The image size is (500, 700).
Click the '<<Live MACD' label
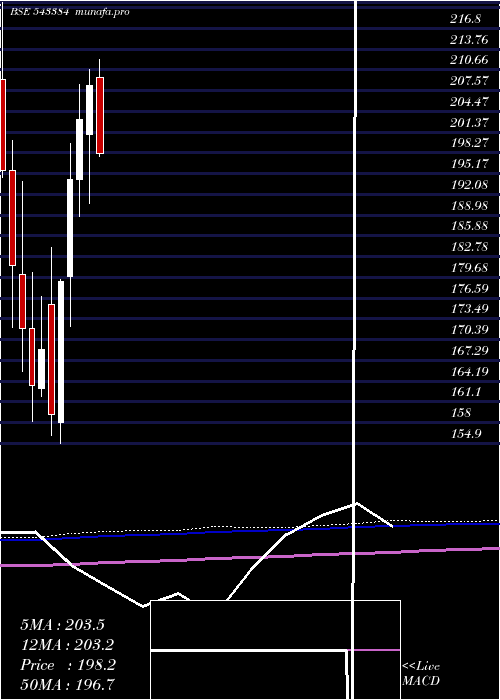point(421,674)
